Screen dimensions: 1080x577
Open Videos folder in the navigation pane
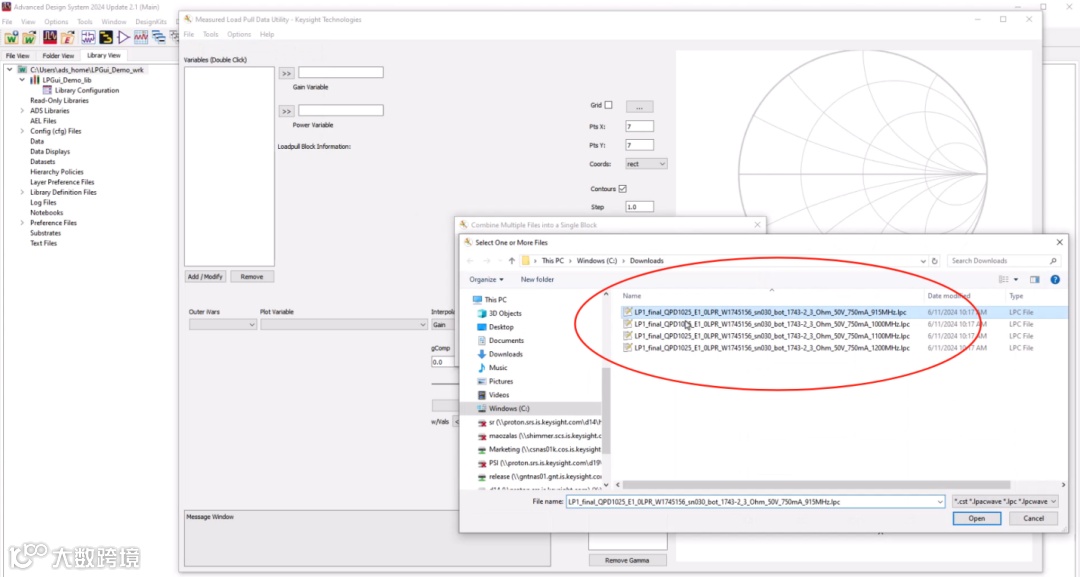coord(499,395)
